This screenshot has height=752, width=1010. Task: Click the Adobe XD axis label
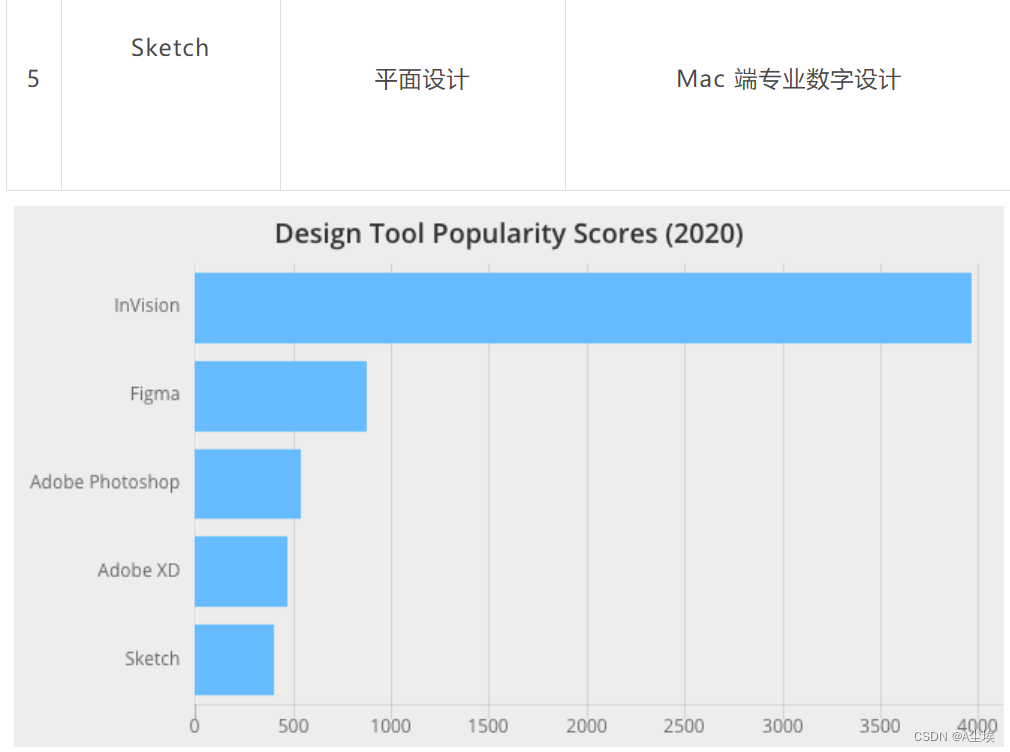click(x=138, y=570)
